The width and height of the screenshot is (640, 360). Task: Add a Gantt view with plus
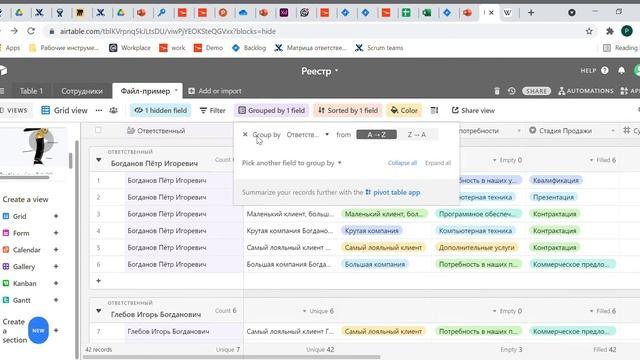click(56, 300)
